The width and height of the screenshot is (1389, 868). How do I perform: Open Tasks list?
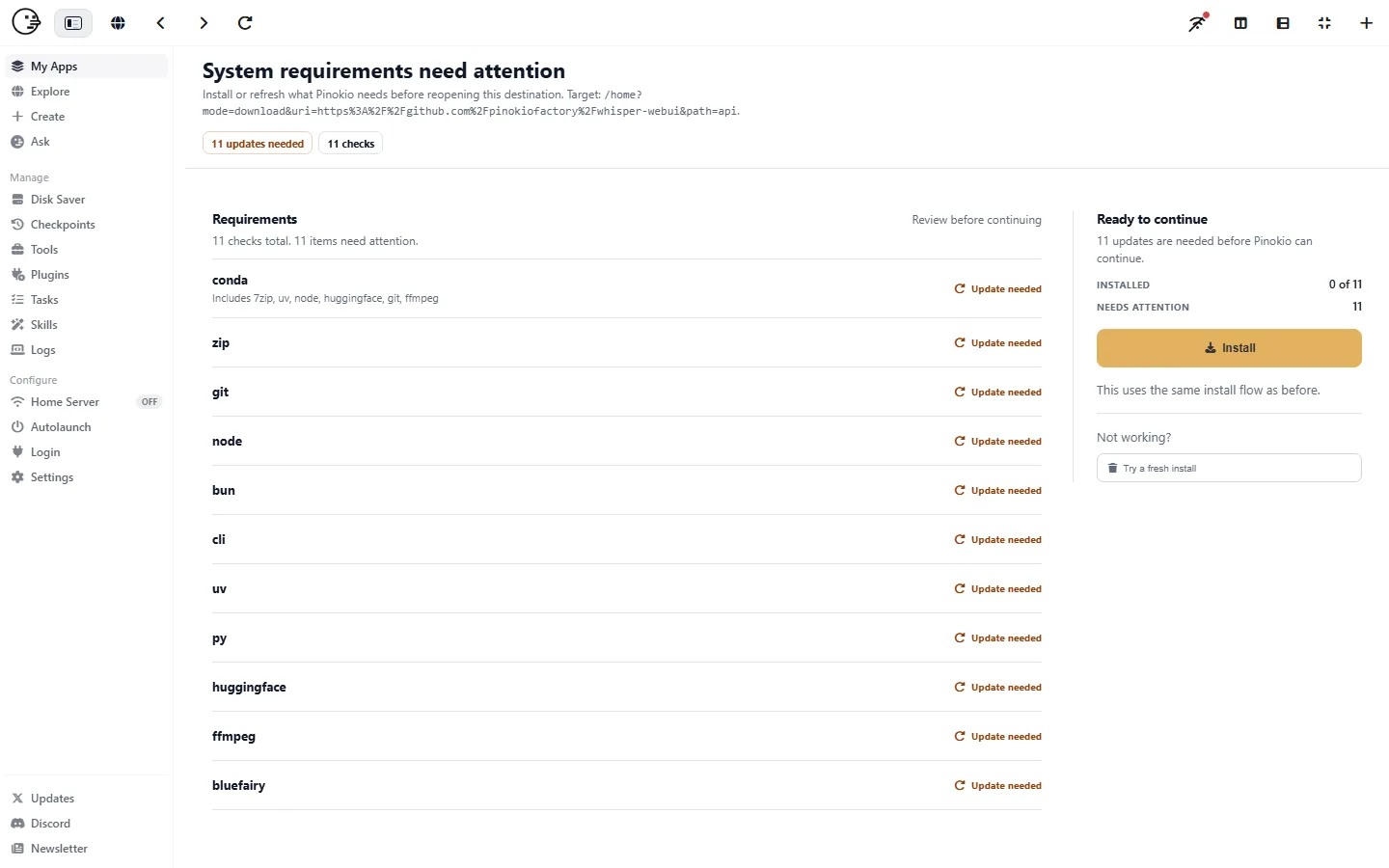tap(86, 300)
